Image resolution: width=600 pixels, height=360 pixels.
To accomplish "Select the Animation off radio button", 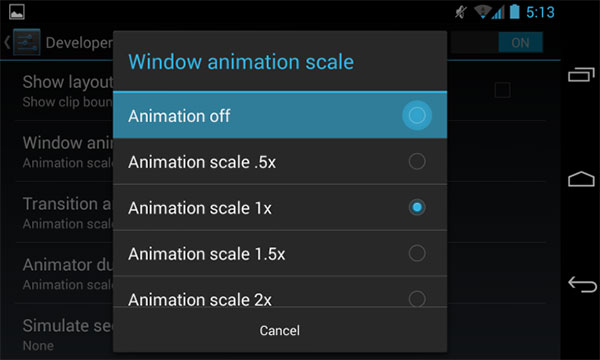I will pos(417,115).
